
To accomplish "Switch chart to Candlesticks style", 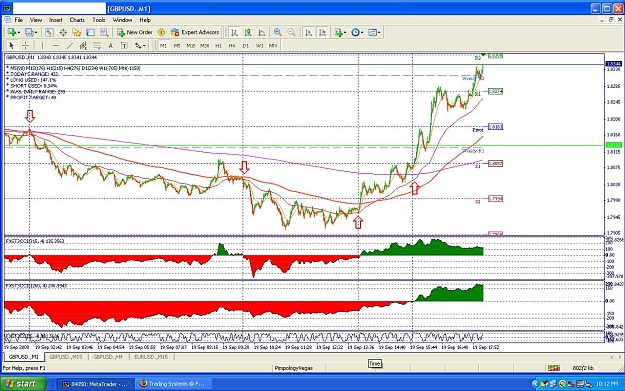I will pos(248,32).
